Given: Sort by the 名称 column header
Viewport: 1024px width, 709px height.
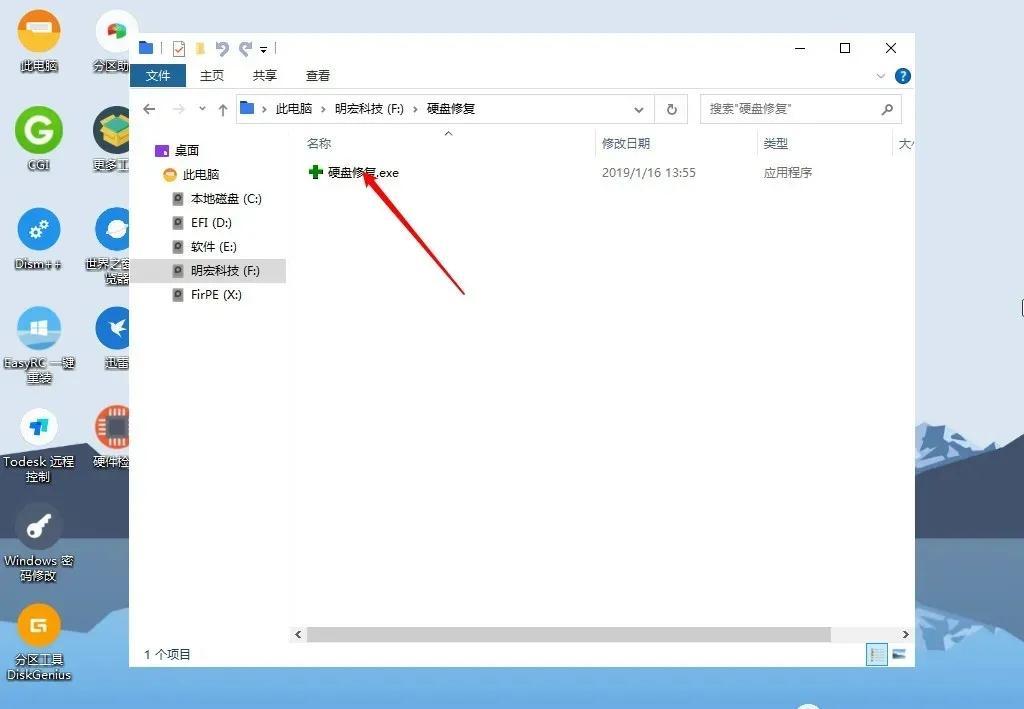Looking at the screenshot, I should point(319,144).
